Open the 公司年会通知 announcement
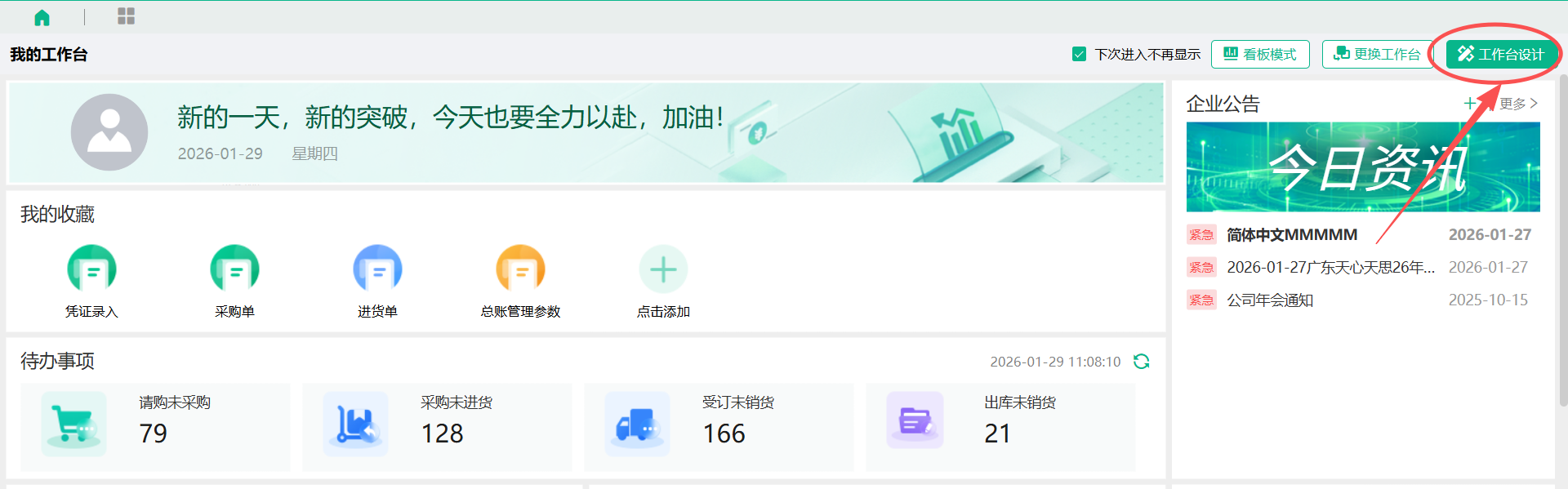 pos(1270,300)
